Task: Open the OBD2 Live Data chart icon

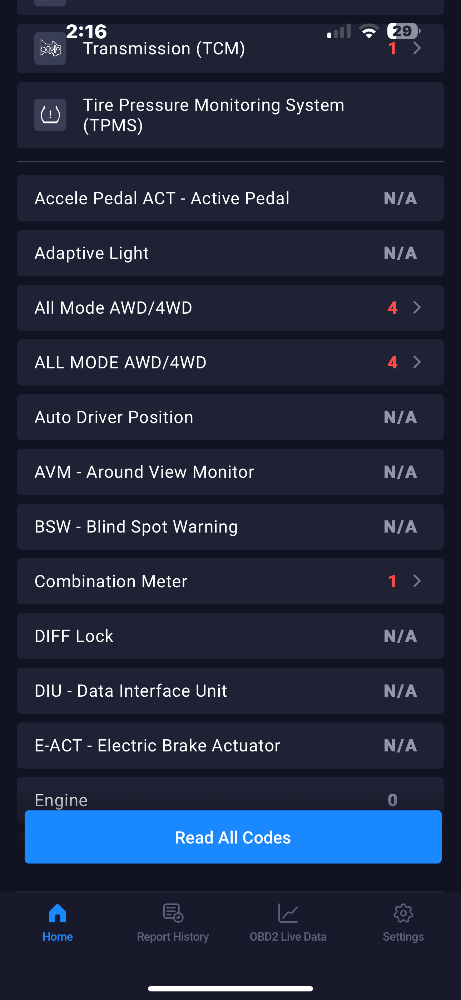Action: coord(288,913)
